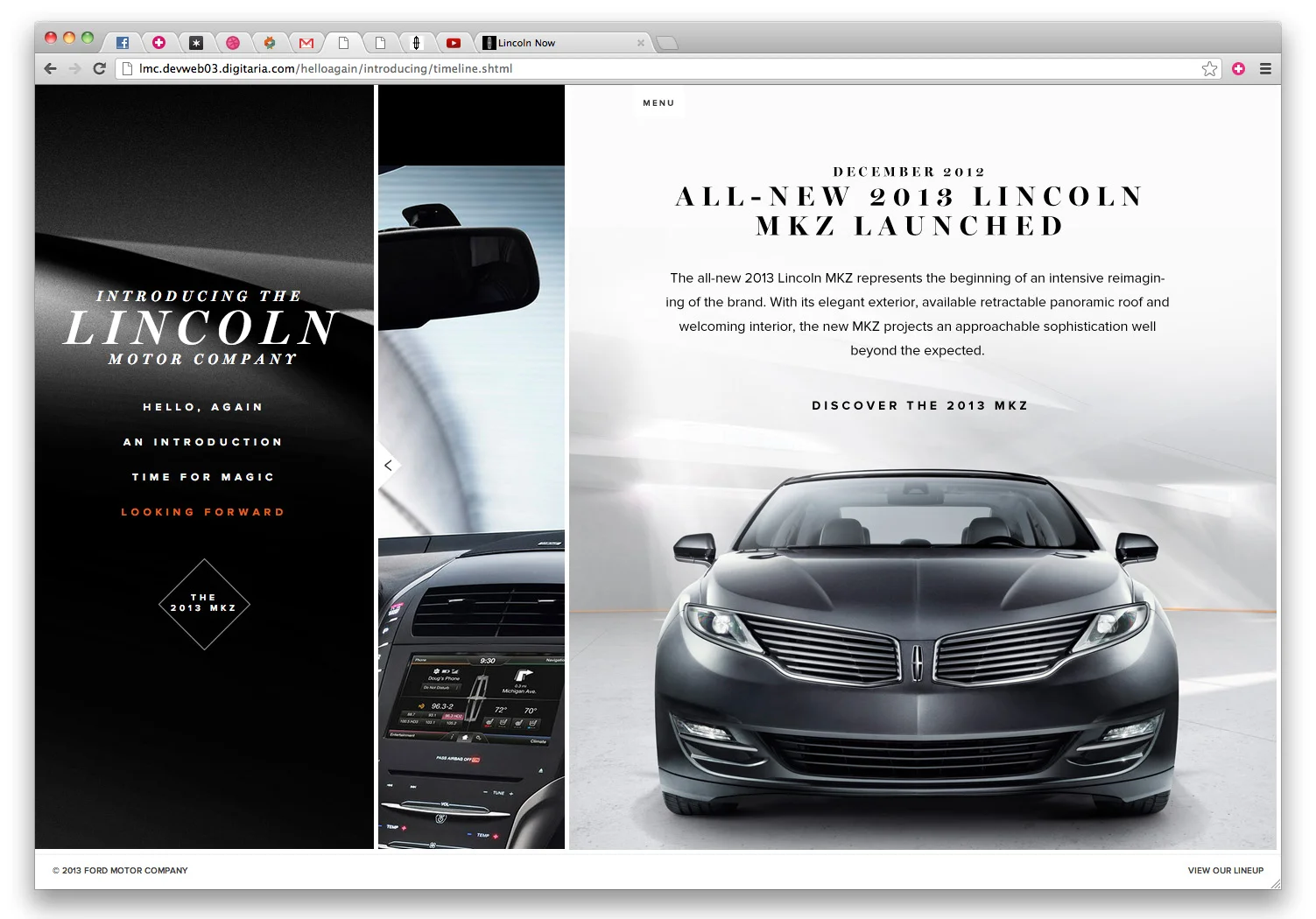Minimize window with yellow button
This screenshot has width=1316, height=919.
click(68, 38)
